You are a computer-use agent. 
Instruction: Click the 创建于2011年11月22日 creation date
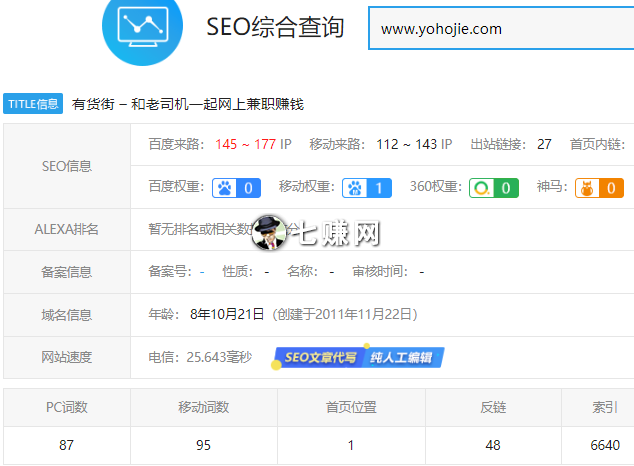[345, 314]
